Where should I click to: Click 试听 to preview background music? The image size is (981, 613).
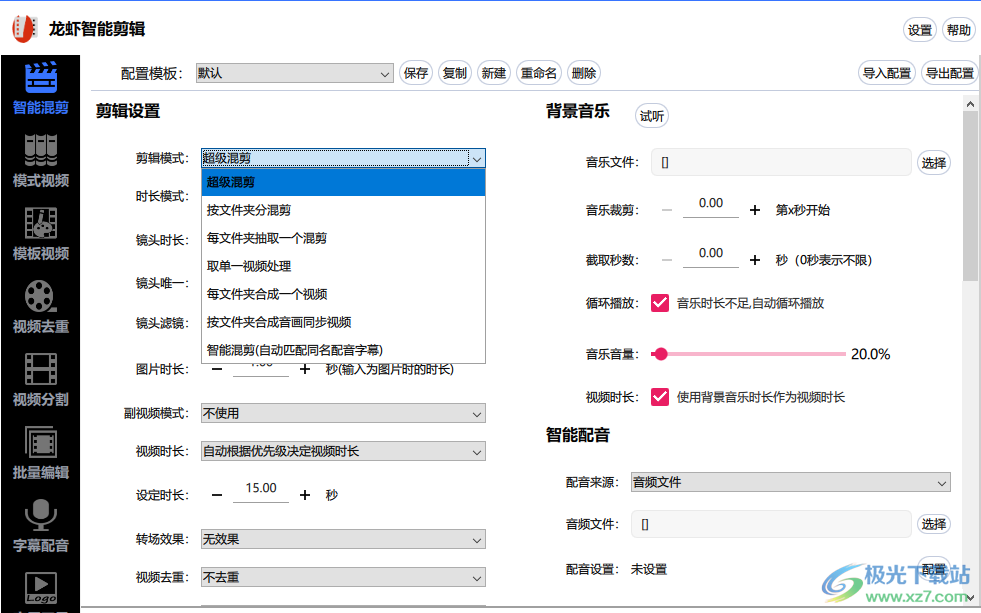[652, 115]
